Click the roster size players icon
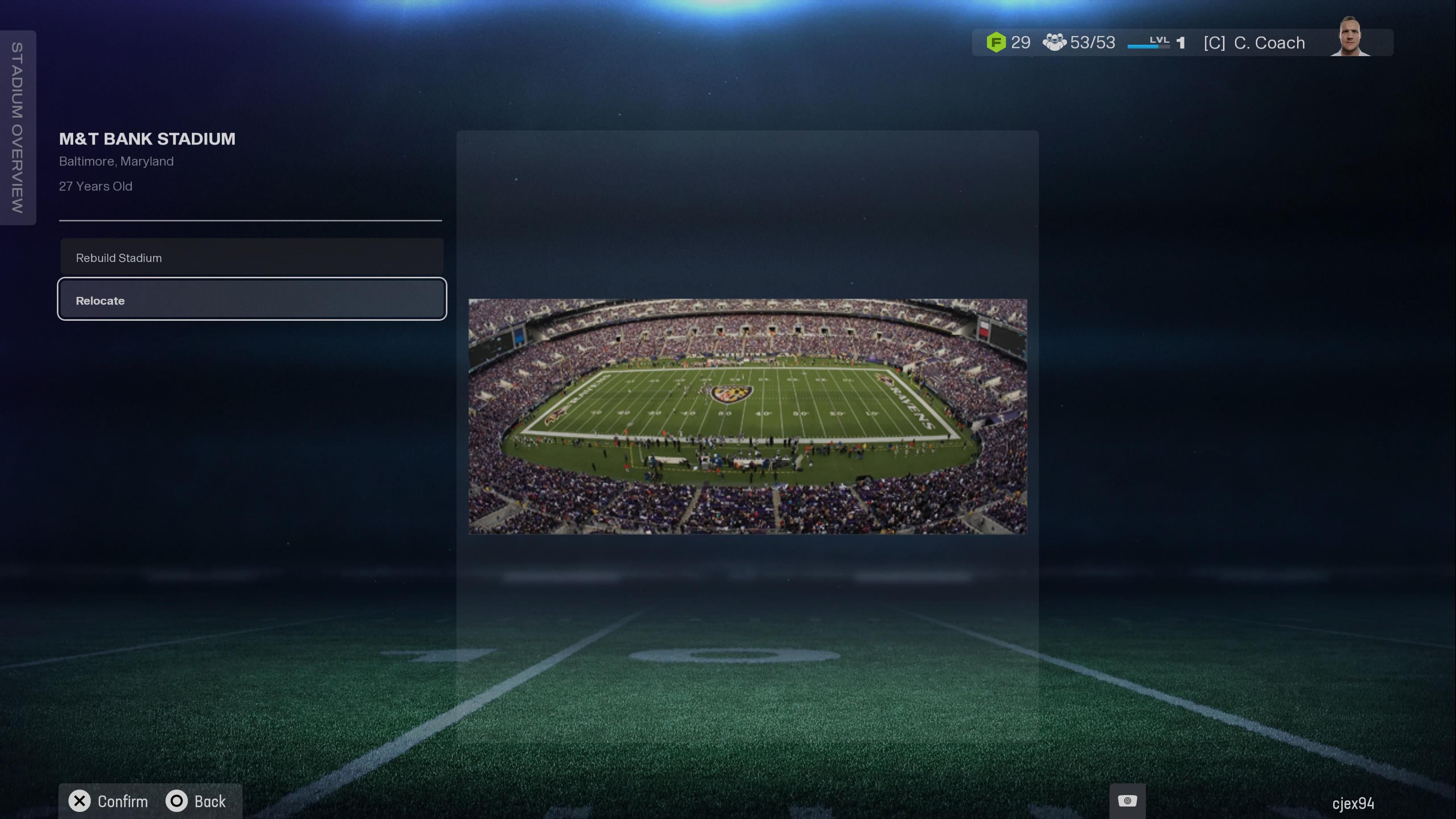Screen dimensions: 1456x819 click(1054, 42)
